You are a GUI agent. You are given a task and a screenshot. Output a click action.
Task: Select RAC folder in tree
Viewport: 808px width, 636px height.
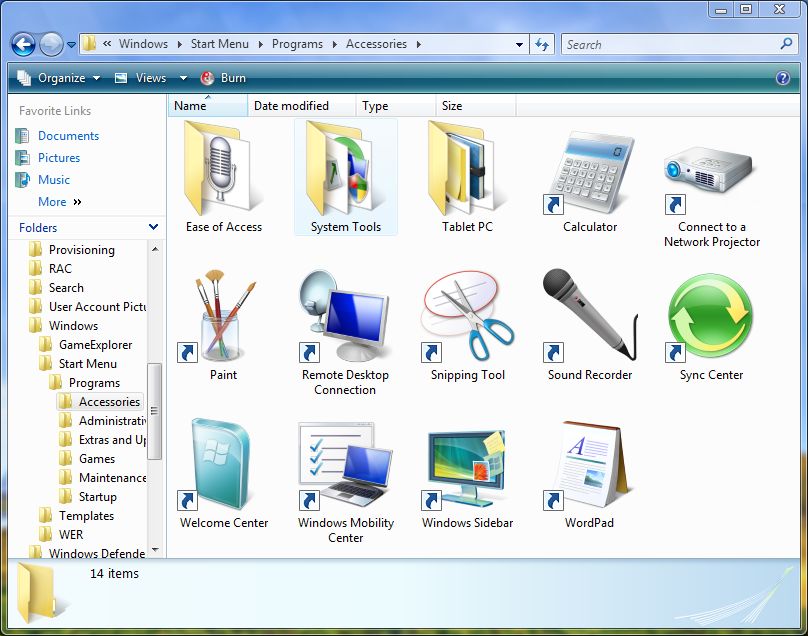50,269
